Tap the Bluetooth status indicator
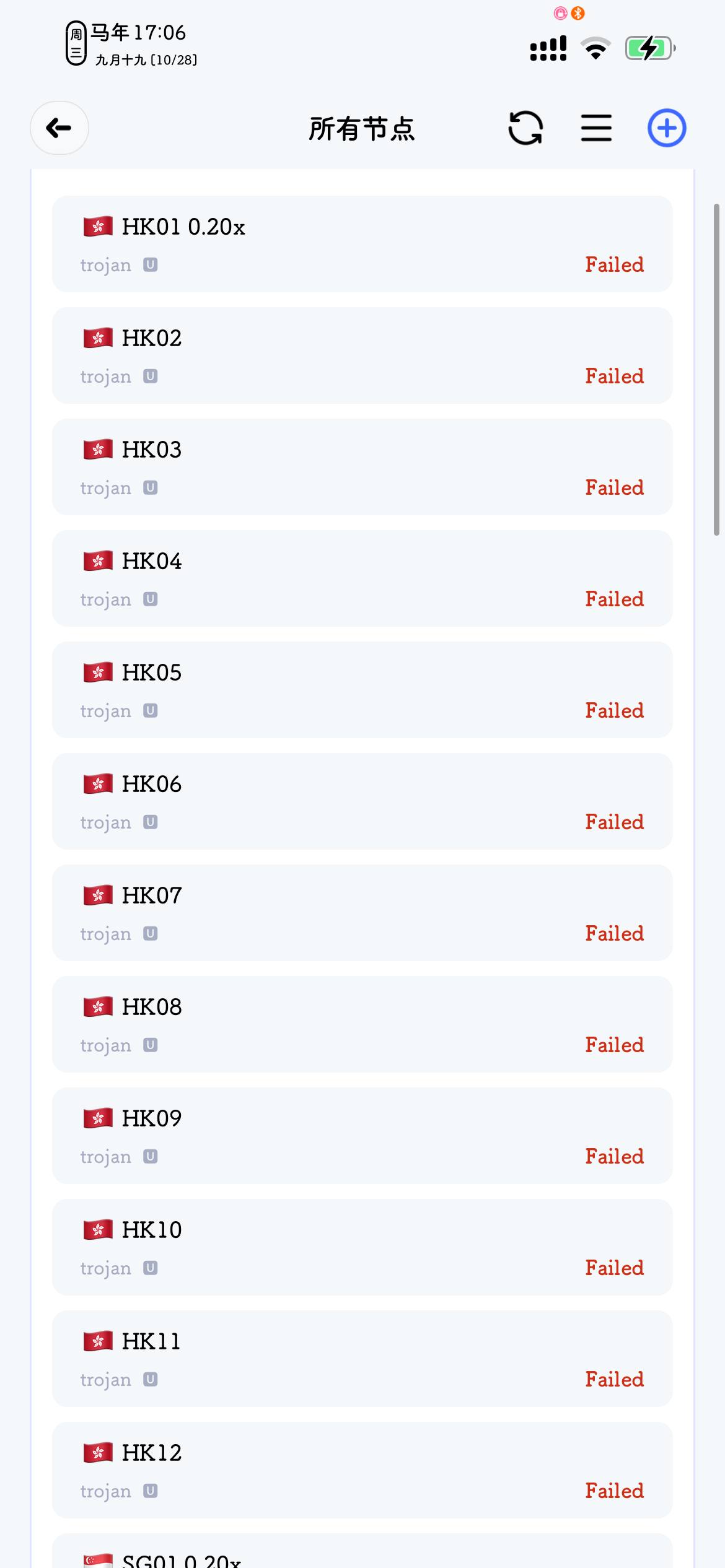725x1568 pixels. 578,13
